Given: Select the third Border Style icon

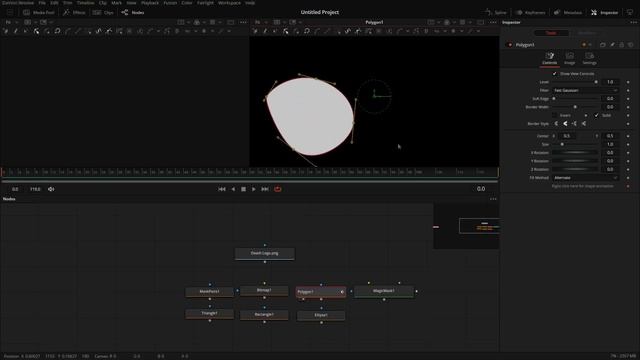Looking at the screenshot, I should 574,124.
